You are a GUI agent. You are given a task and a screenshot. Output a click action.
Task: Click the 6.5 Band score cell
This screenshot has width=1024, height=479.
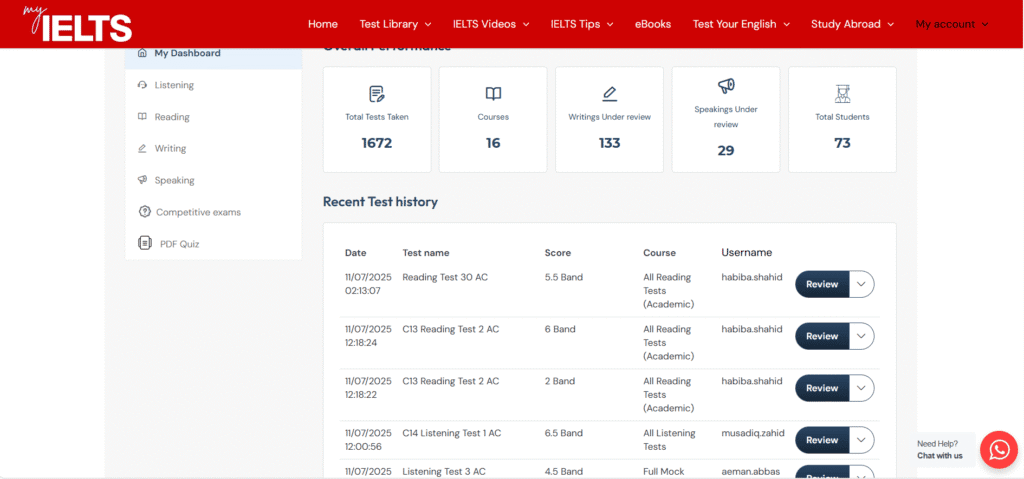(564, 433)
